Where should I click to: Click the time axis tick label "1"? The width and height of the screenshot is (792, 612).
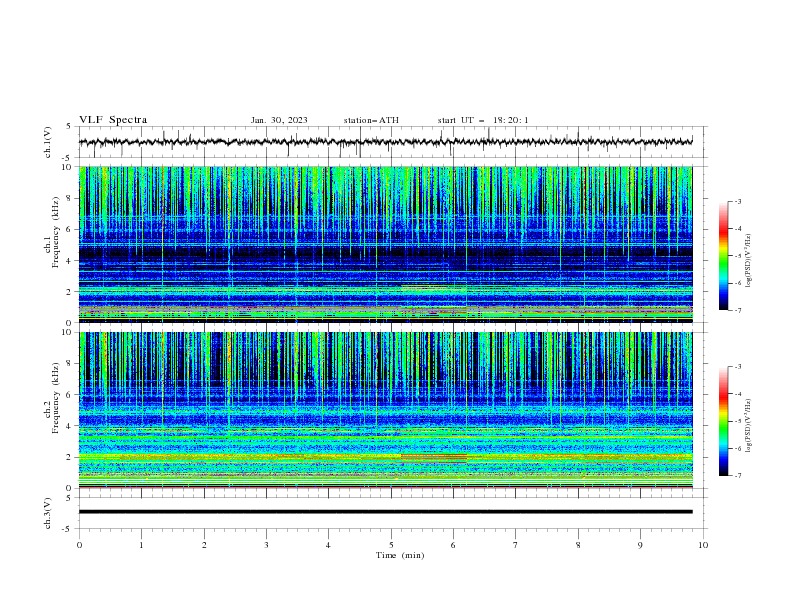[x=141, y=545]
